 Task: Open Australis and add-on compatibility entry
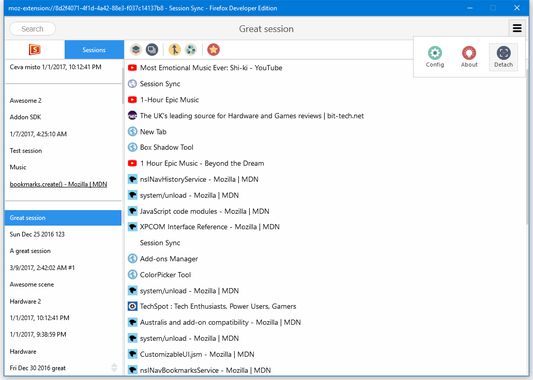point(220,322)
